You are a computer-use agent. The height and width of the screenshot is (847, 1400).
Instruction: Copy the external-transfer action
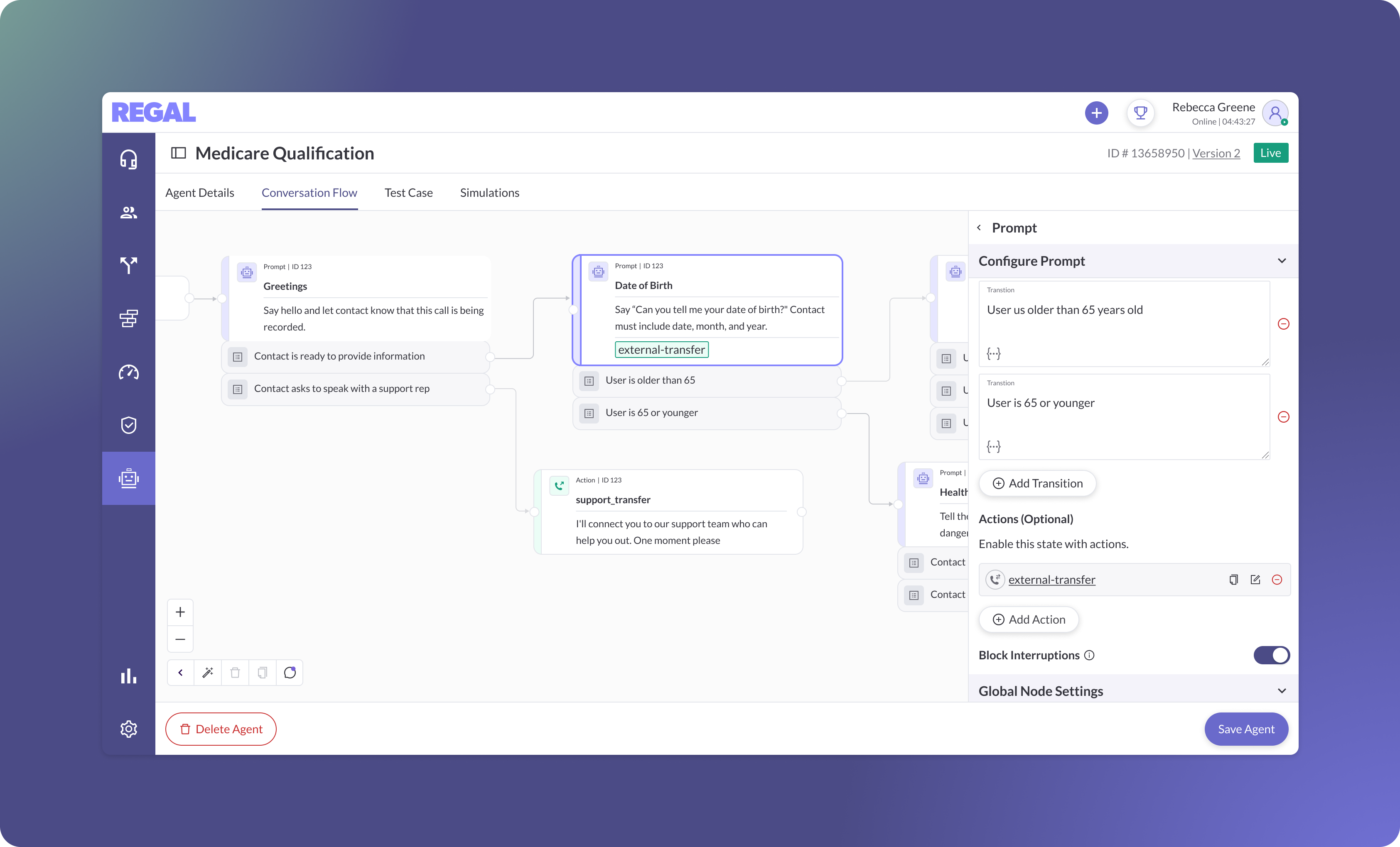[x=1233, y=580]
